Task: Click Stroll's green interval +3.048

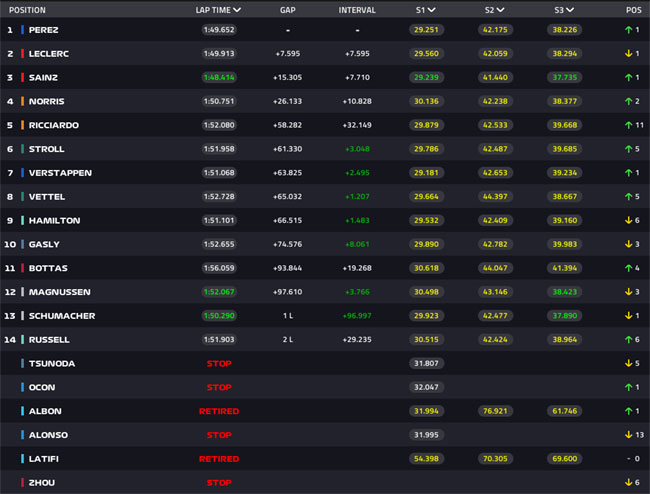Action: (x=357, y=149)
